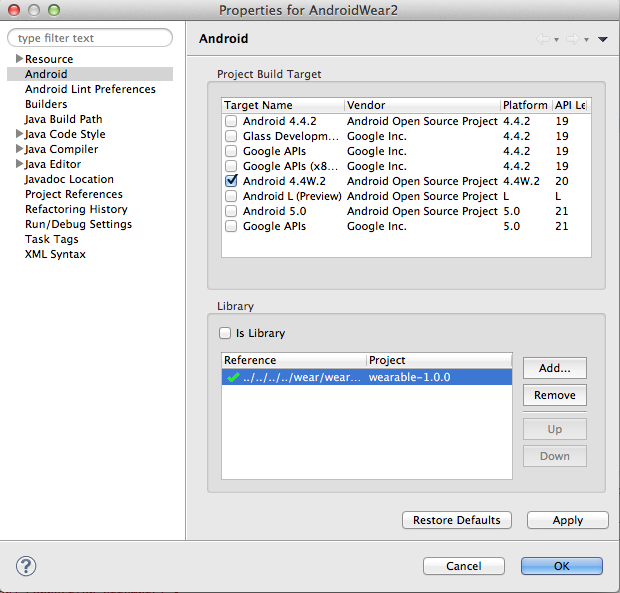Screen dimensions: 620x593
Task: Sort by Platform column header
Action: click(x=526, y=105)
